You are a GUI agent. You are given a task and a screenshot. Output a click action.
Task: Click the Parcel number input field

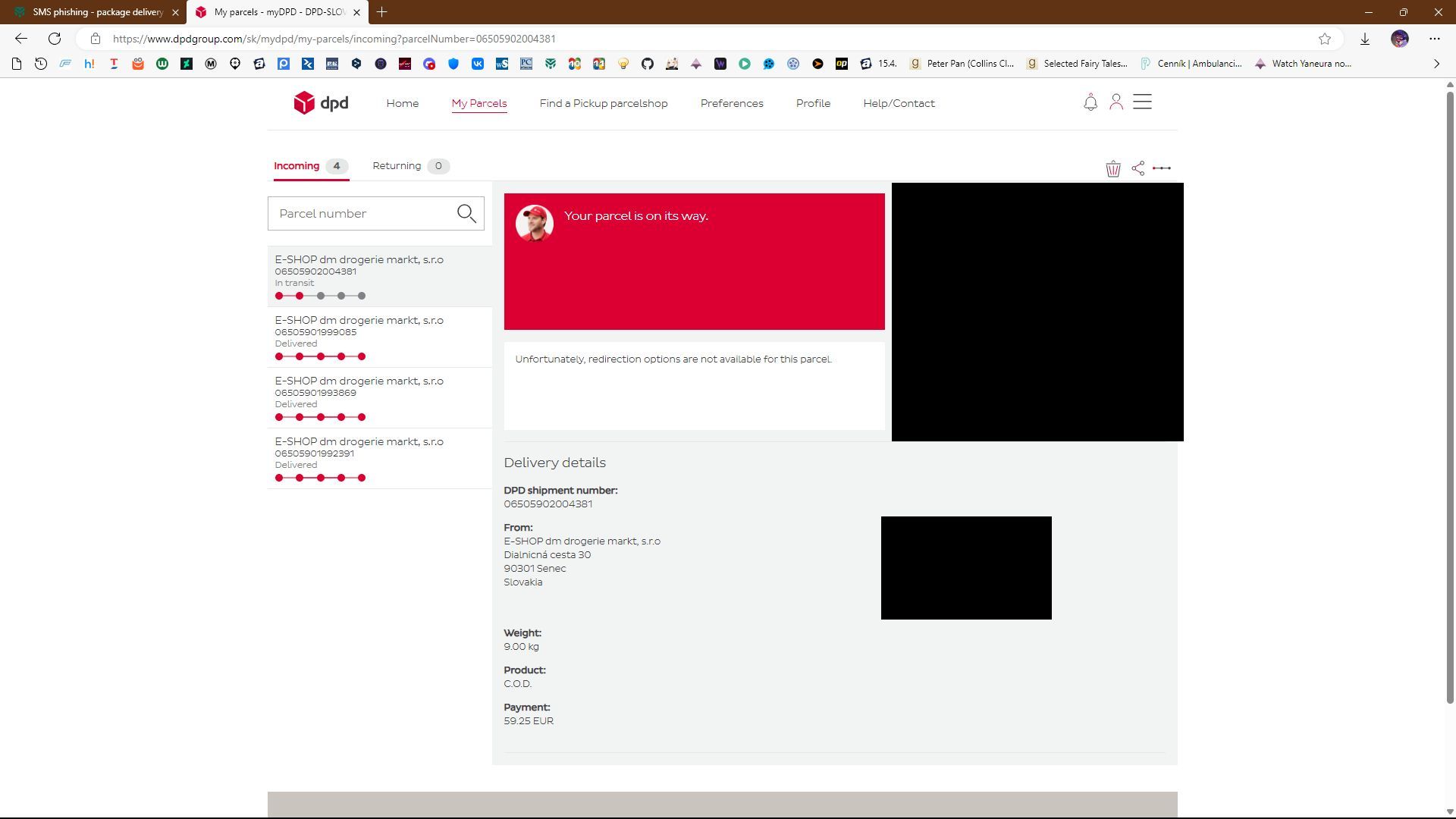click(362, 214)
